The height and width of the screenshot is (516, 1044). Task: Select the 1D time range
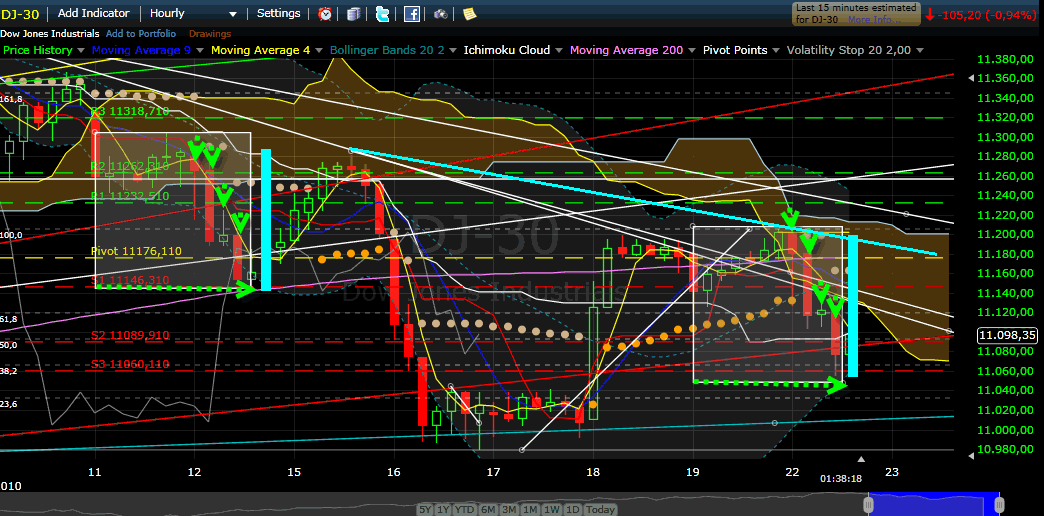571,509
